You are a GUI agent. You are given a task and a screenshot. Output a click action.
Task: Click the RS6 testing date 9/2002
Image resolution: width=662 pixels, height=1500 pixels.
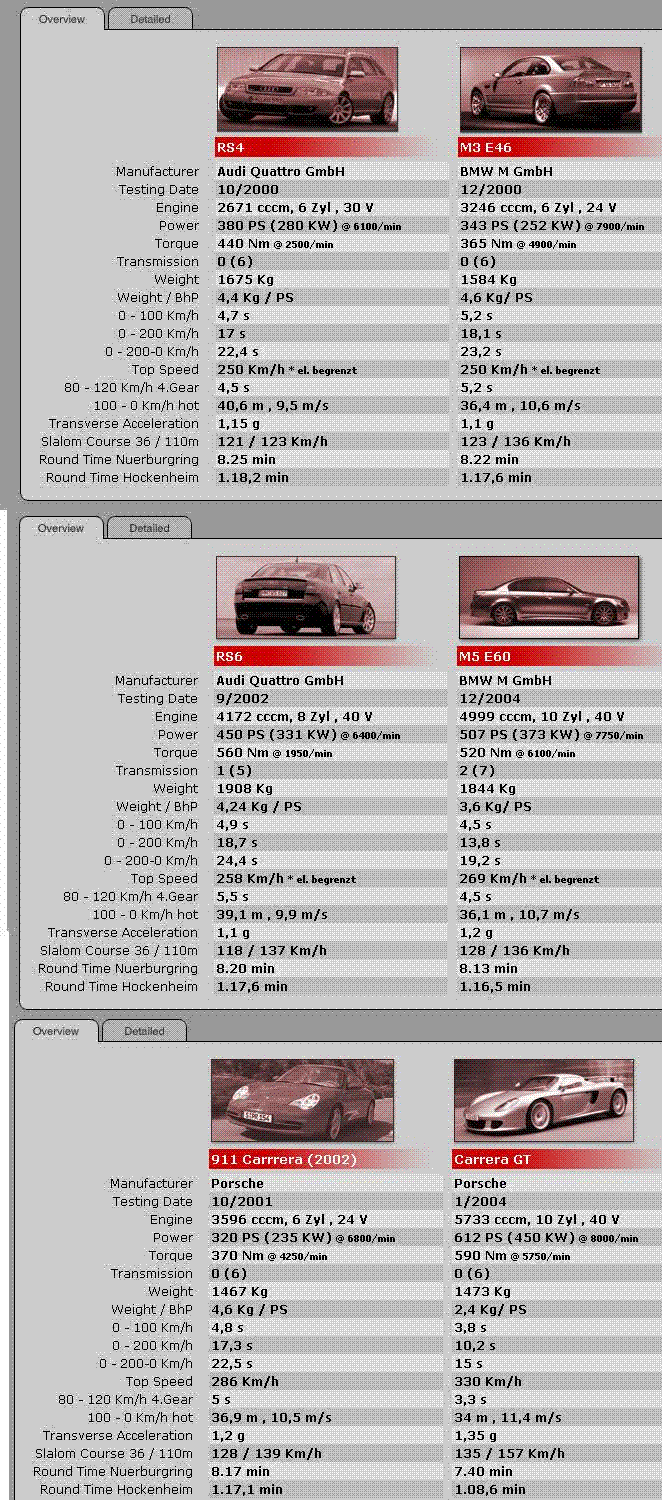point(243,699)
